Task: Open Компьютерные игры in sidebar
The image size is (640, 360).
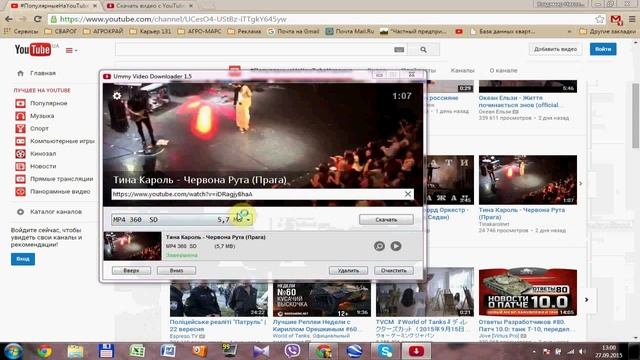Action: [x=62, y=141]
